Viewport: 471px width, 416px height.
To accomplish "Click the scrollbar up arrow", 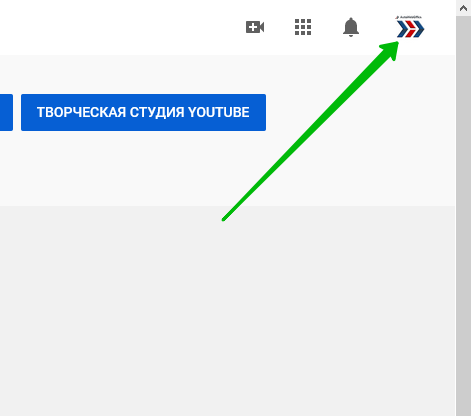I will [x=463, y=8].
